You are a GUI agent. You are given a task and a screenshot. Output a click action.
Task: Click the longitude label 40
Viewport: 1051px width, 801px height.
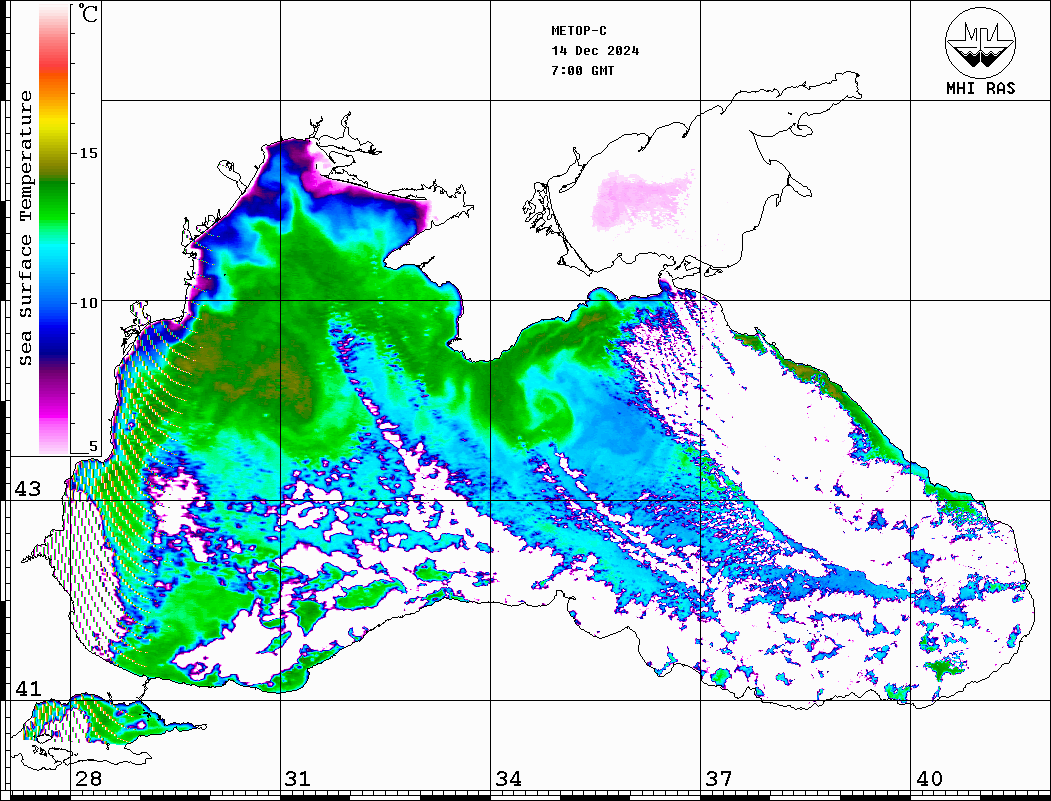click(x=929, y=779)
